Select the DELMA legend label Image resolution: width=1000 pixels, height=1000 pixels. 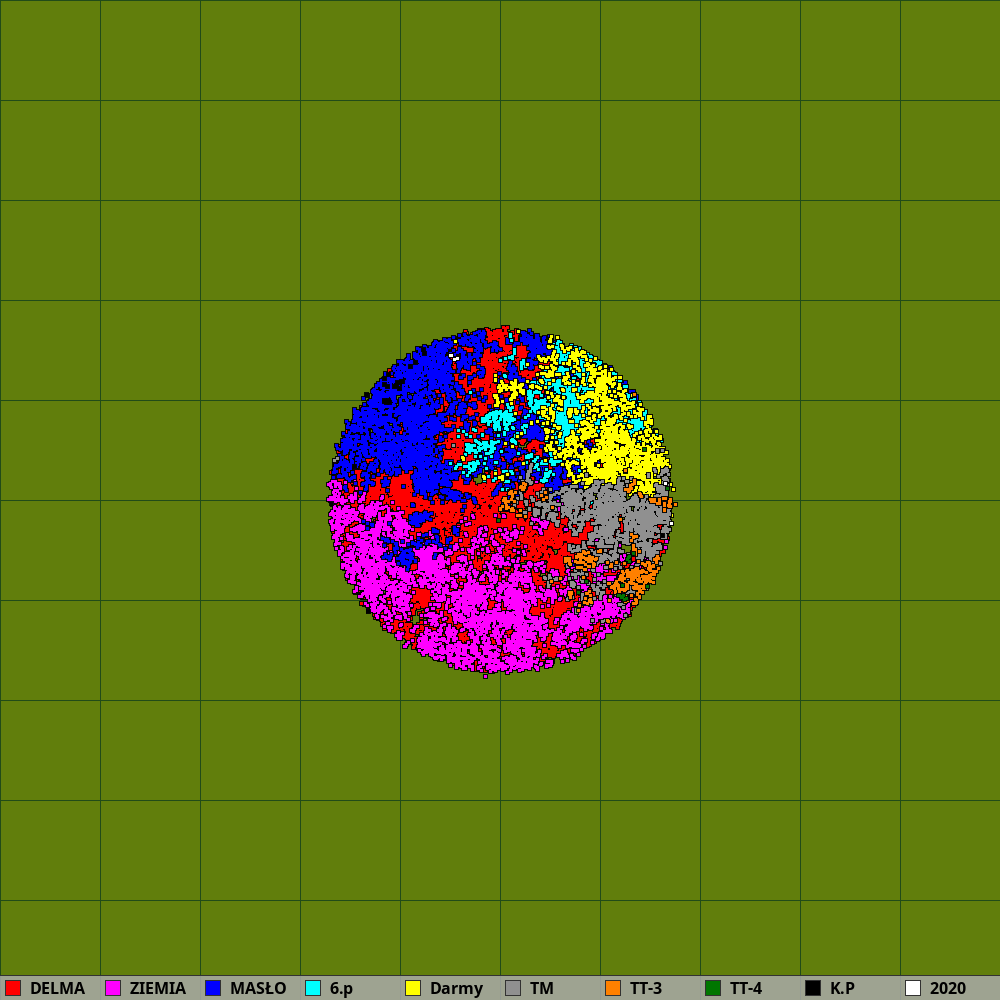click(57, 989)
